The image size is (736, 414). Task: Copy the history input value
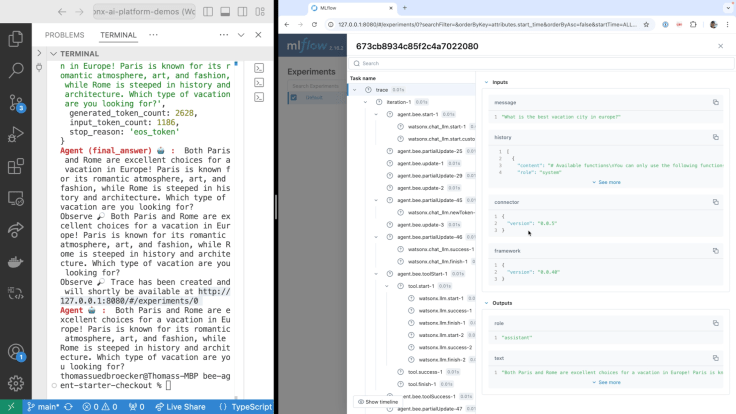coord(715,137)
